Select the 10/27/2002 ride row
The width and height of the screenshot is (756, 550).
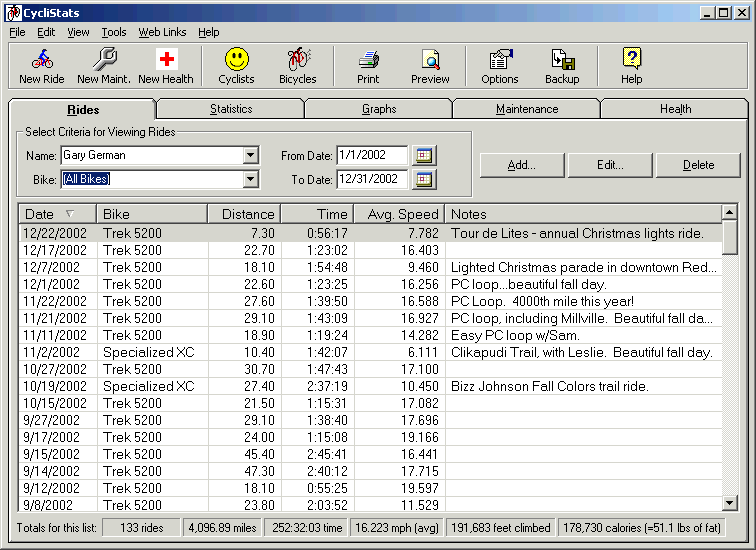point(370,369)
